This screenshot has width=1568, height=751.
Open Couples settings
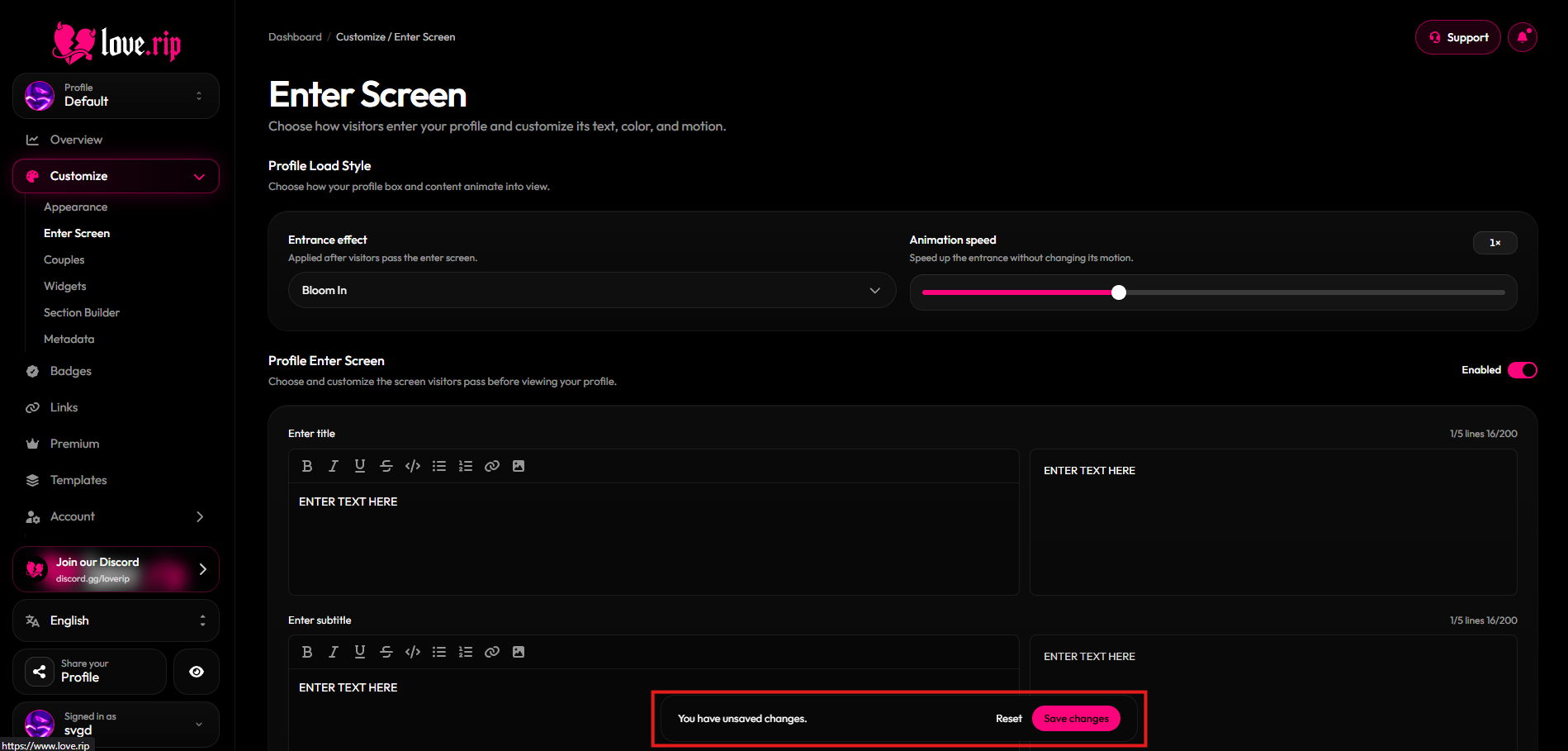64,259
